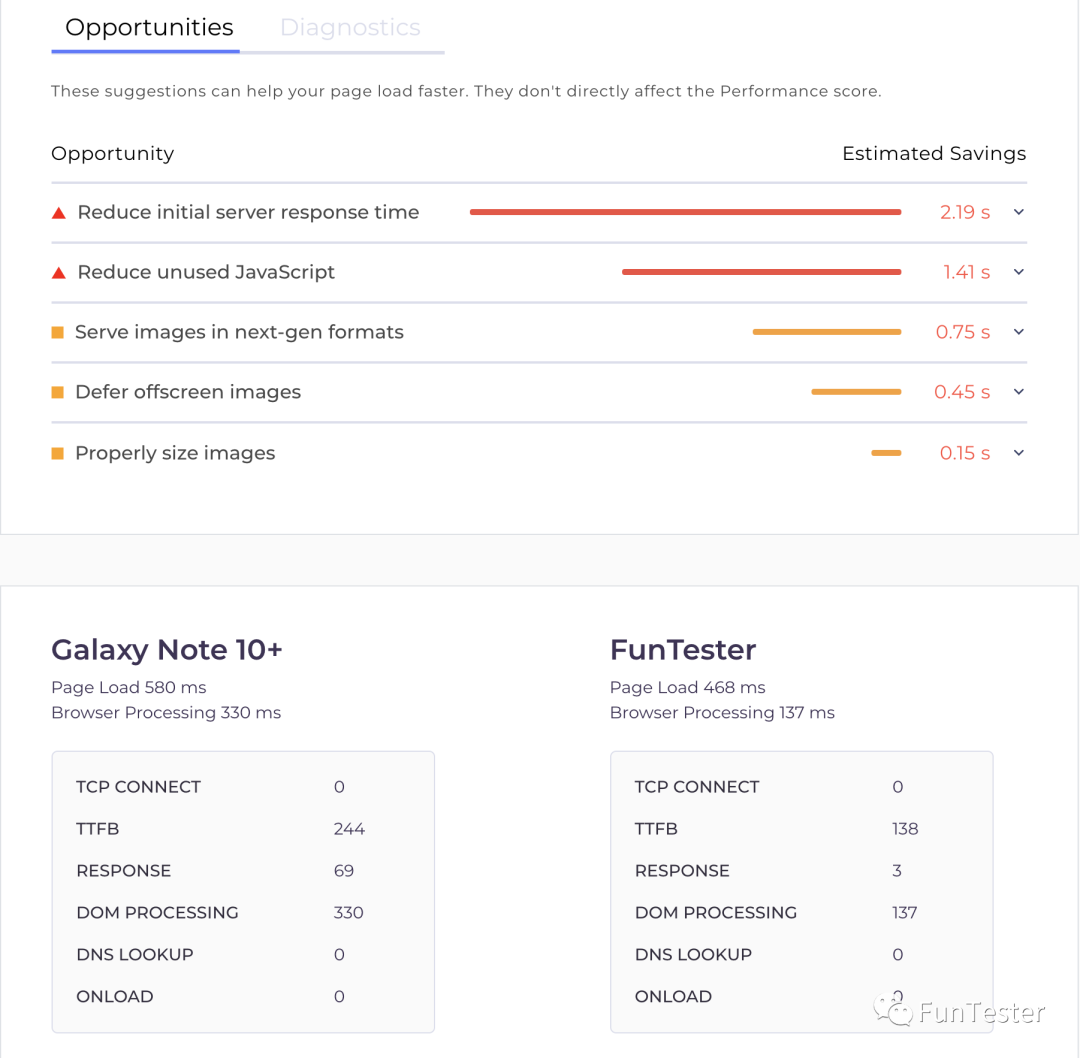Click red triangle beside Reduce initial server response
The image size is (1080, 1058).
coord(58,213)
